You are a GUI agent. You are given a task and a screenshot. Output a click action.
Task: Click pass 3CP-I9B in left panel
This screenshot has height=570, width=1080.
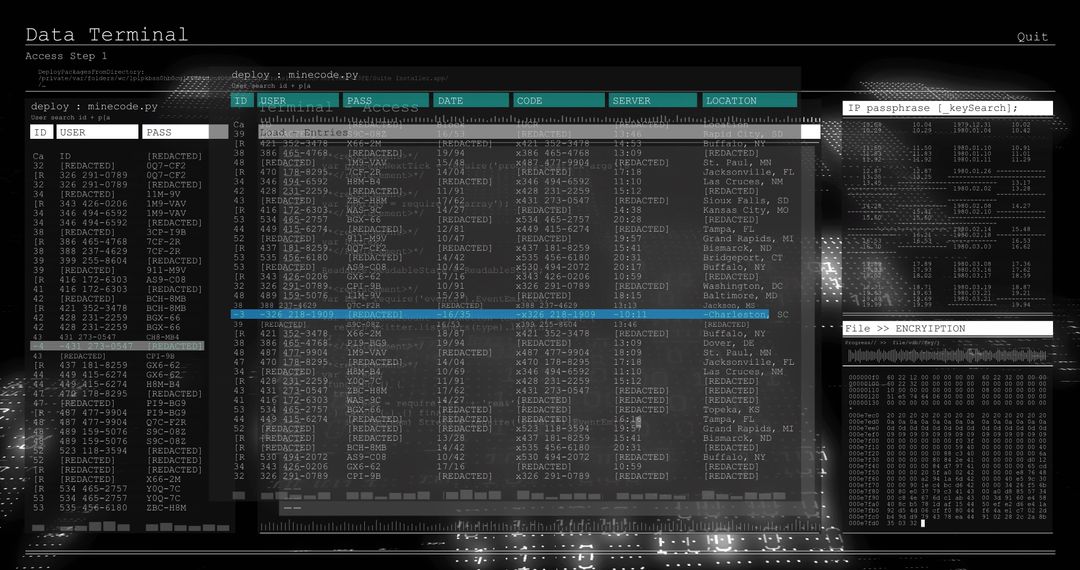click(x=166, y=233)
